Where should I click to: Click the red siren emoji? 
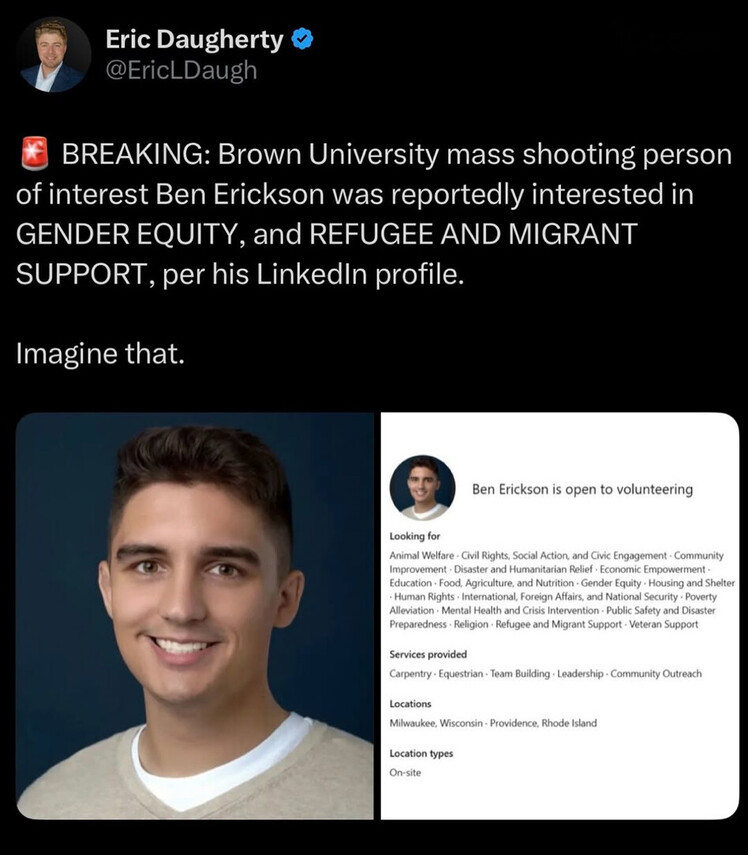coord(34,156)
